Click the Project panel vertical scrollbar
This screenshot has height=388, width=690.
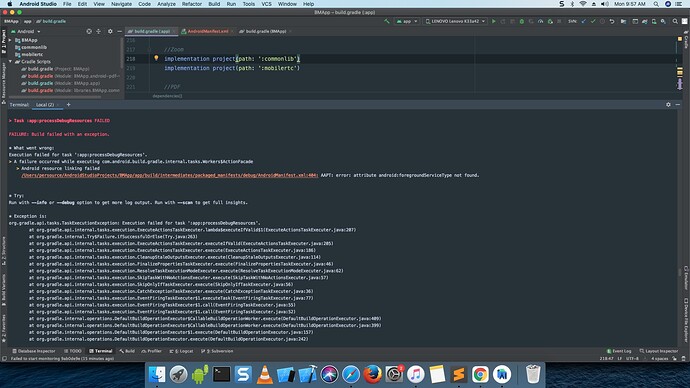[x=121, y=53]
